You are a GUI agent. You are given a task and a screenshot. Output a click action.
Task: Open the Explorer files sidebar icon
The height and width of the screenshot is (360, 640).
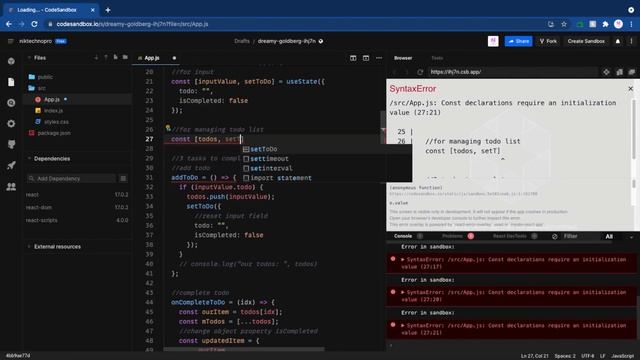(x=11, y=82)
